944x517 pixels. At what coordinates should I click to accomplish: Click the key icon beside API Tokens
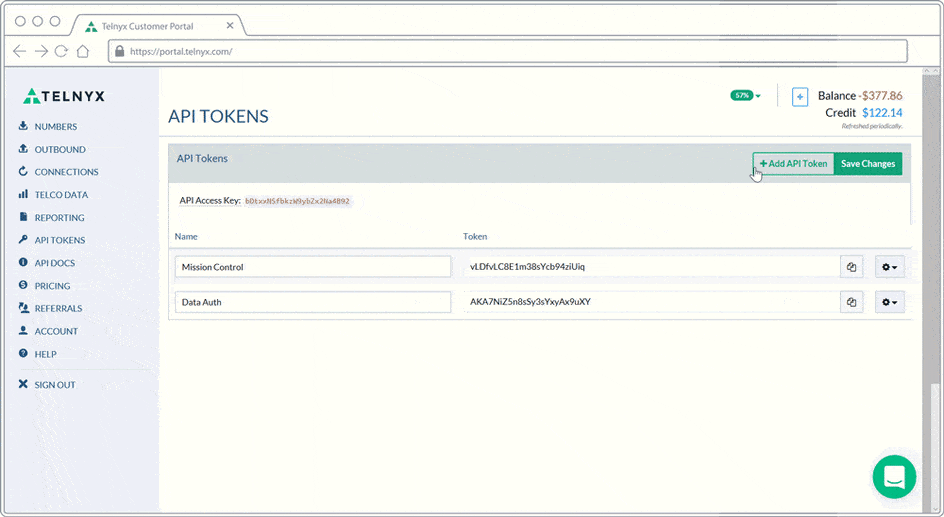click(23, 239)
